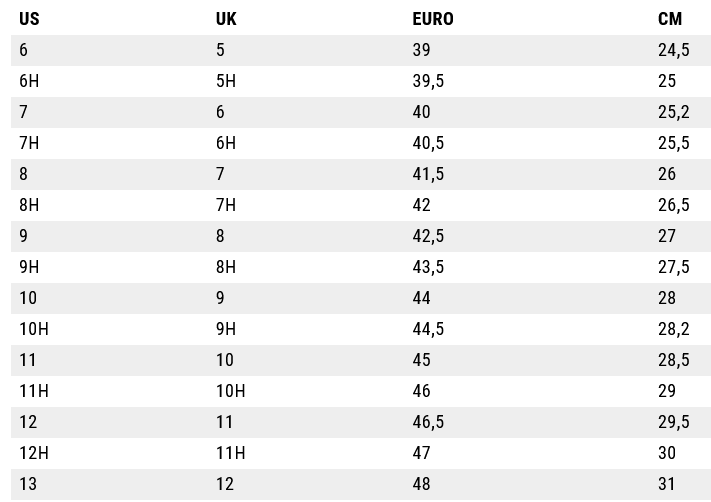Click the 31 CM value

point(667,484)
